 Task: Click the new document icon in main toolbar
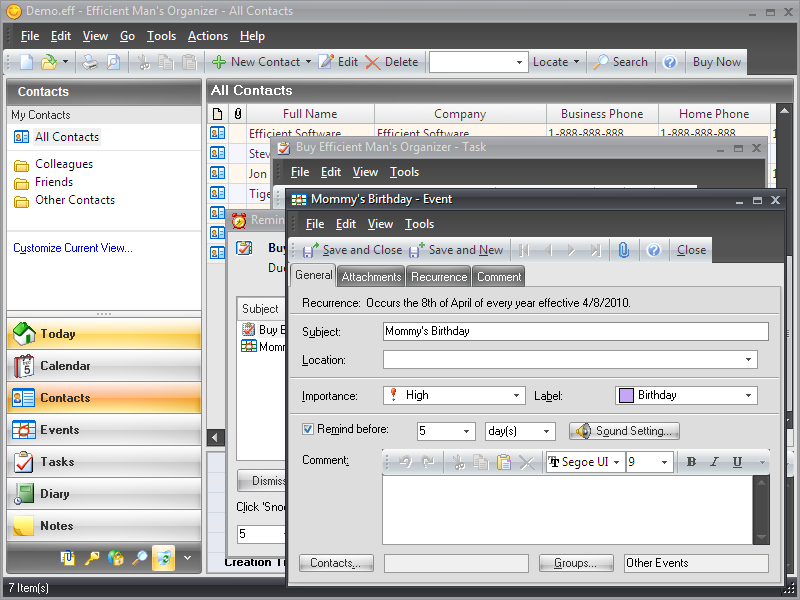27,62
